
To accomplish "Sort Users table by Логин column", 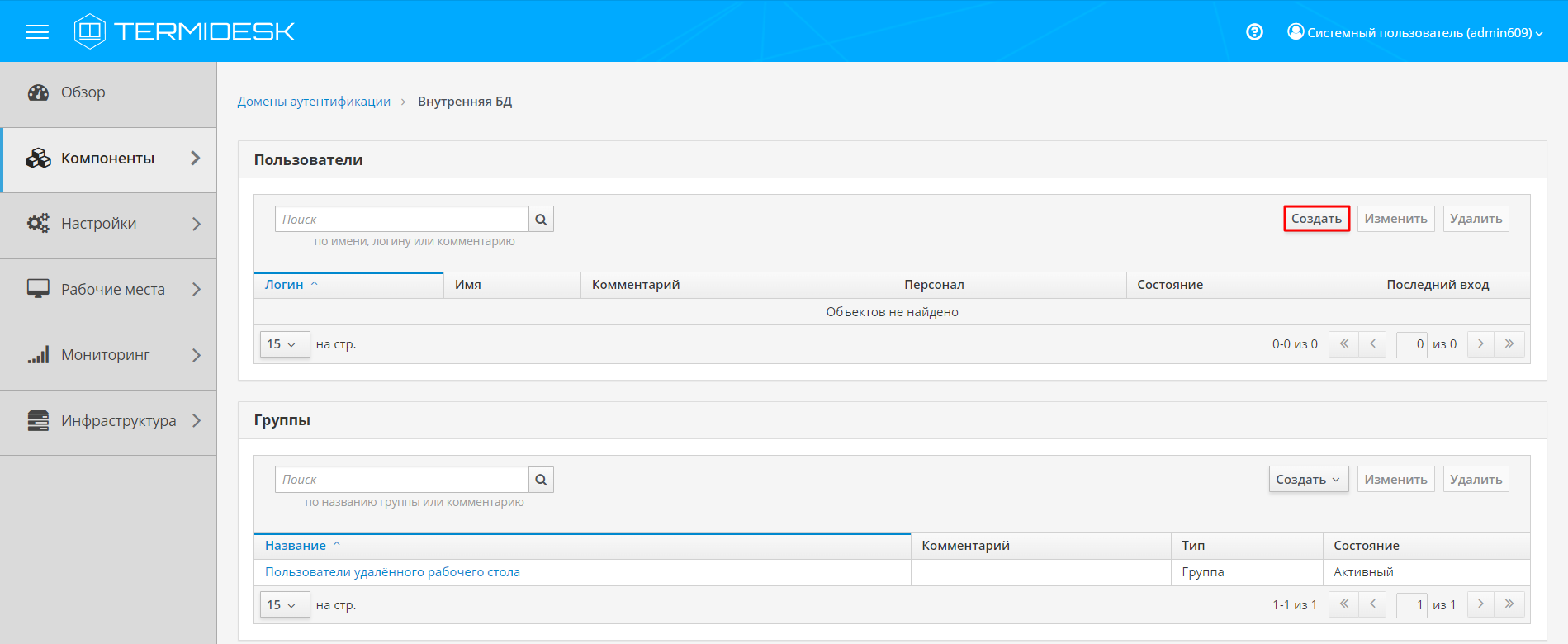I will (x=284, y=285).
